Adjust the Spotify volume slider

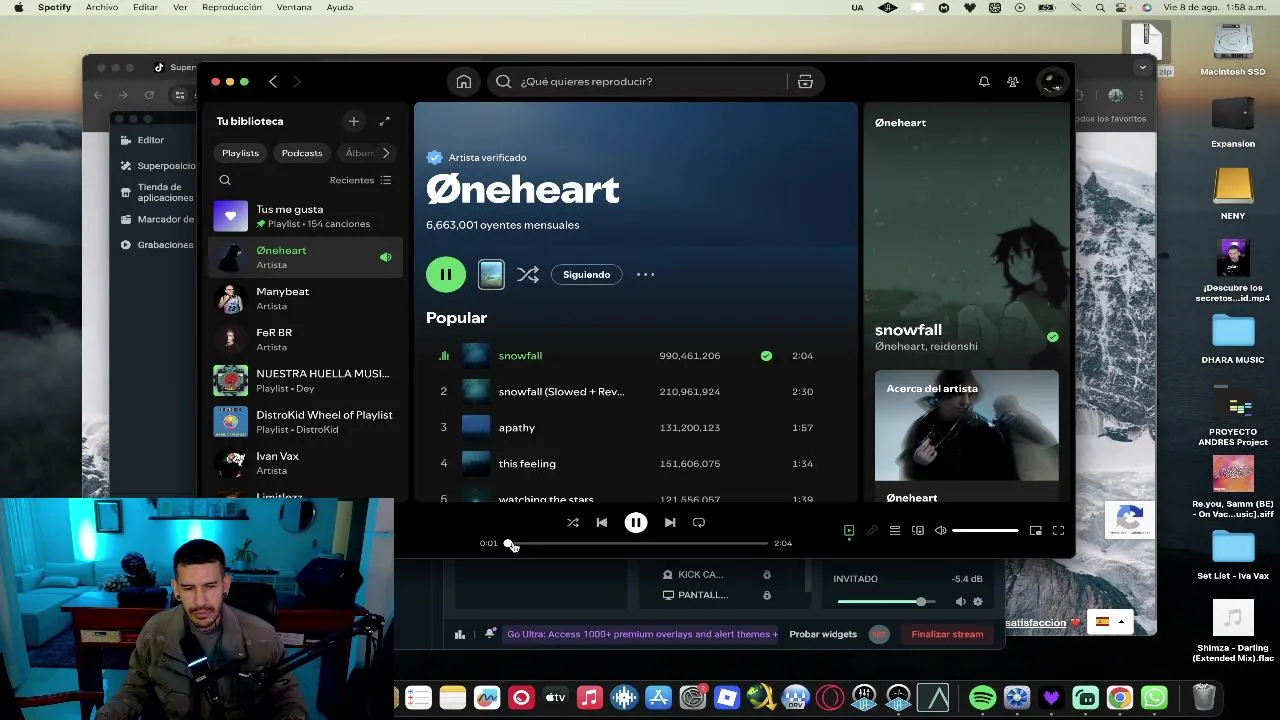(x=985, y=531)
